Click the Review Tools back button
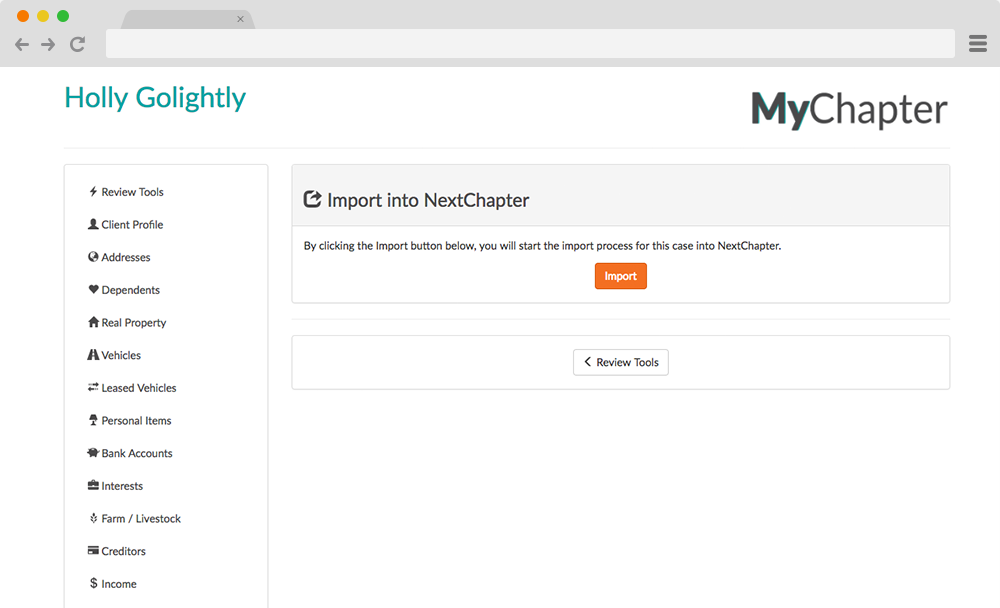This screenshot has width=1000, height=608. tap(621, 362)
